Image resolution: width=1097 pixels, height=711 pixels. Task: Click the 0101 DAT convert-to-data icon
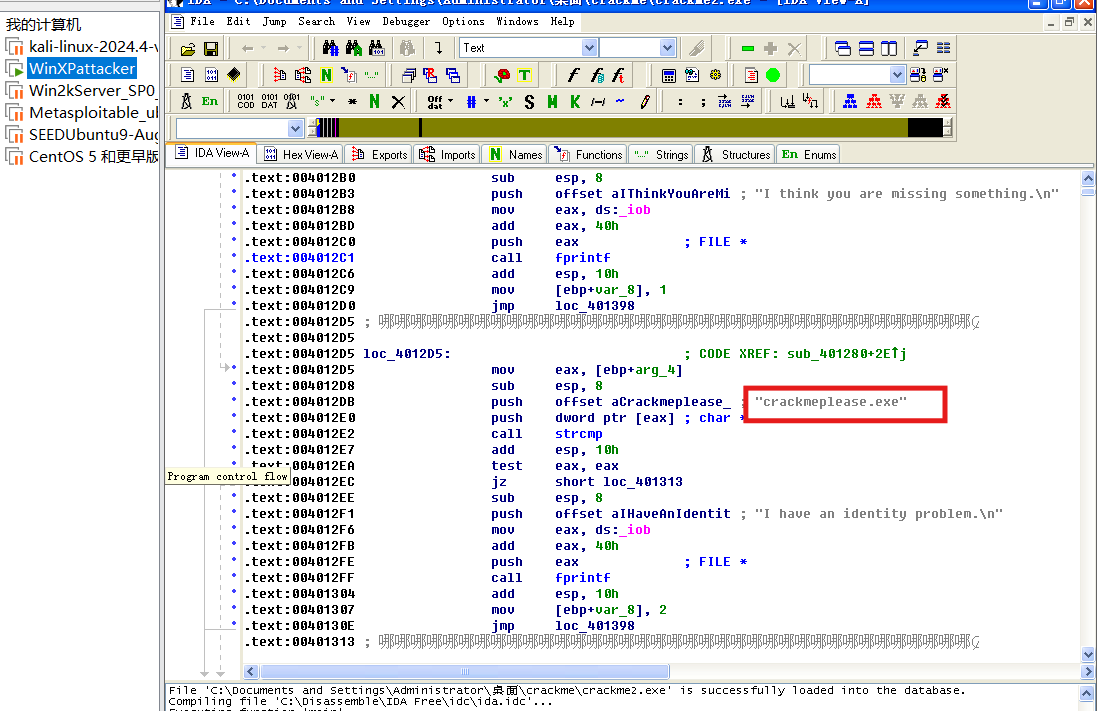click(x=269, y=101)
